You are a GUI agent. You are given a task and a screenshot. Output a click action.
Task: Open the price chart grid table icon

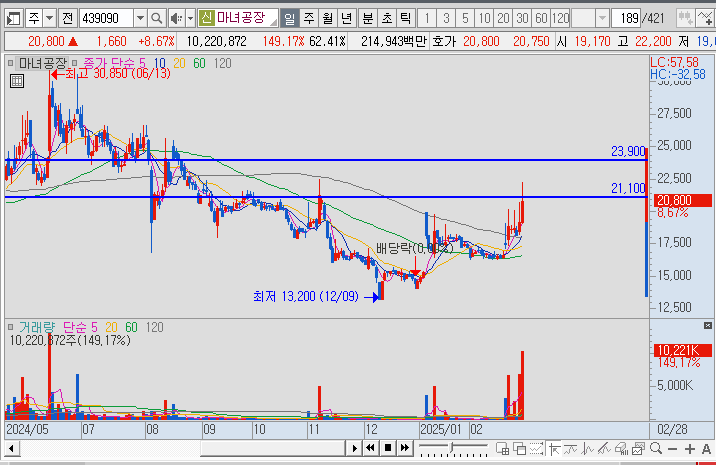[x=17, y=81]
